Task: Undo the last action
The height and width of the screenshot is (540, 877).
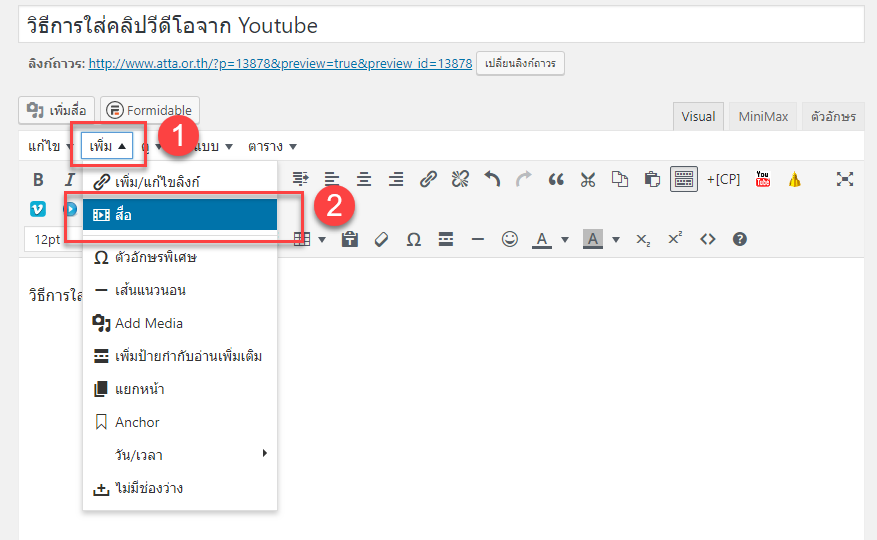Action: coord(492,179)
